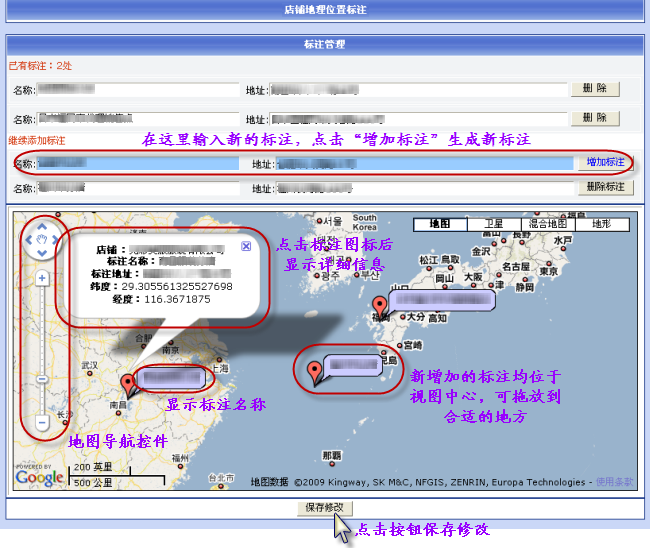This screenshot has width=650, height=548.
Task: Open the 使用条款 terms link
Action: tap(614, 482)
